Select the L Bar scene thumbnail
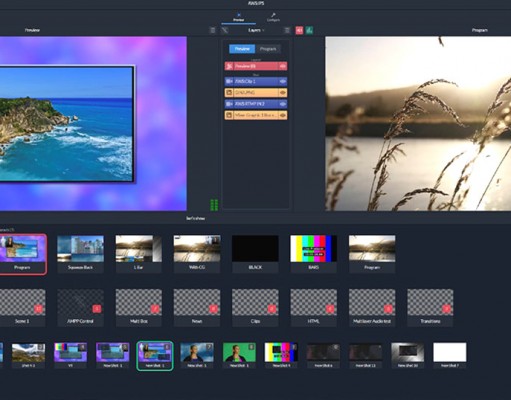Image resolution: width=511 pixels, height=400 pixels. [139, 254]
